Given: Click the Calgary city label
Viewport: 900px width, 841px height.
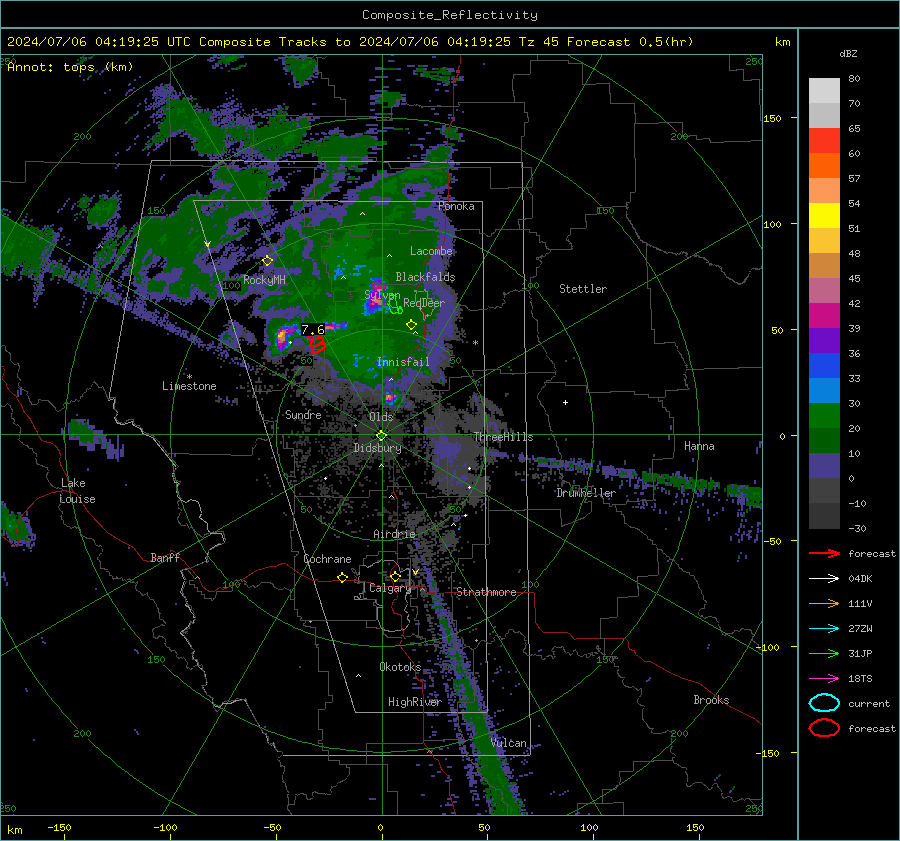Looking at the screenshot, I should pos(390,588).
